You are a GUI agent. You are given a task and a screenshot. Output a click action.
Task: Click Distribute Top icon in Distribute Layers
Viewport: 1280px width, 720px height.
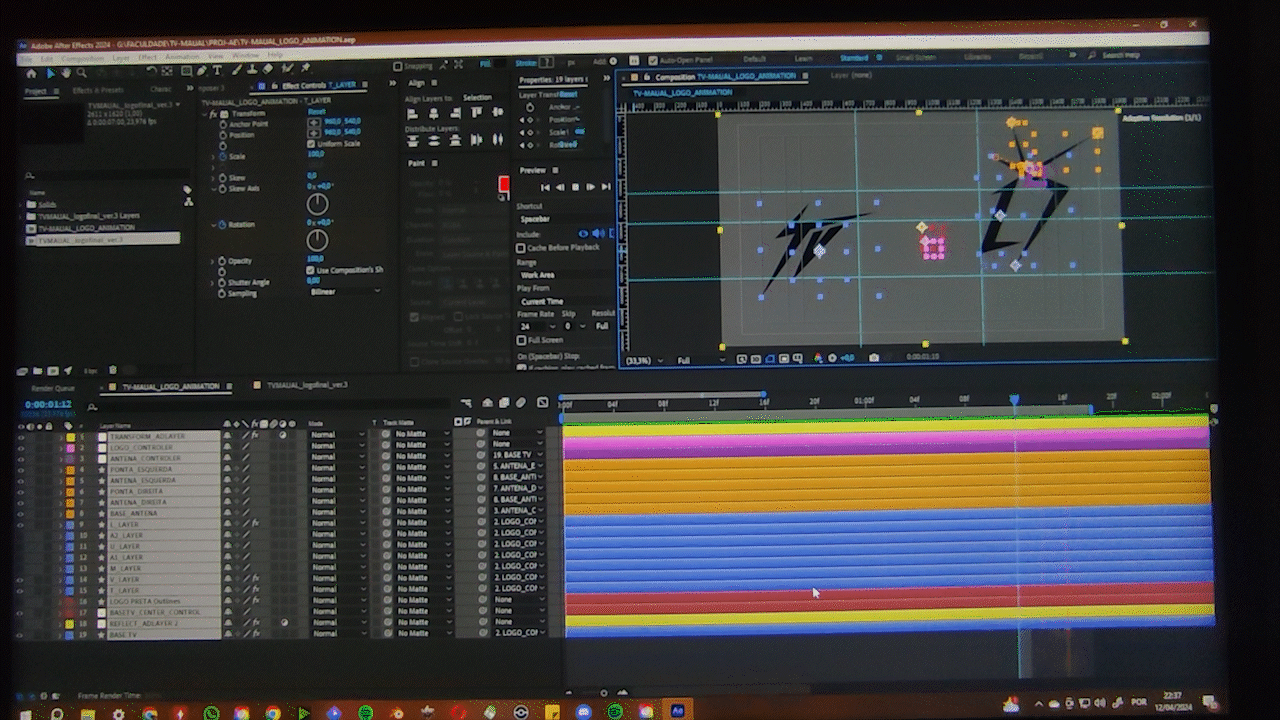tap(412, 141)
